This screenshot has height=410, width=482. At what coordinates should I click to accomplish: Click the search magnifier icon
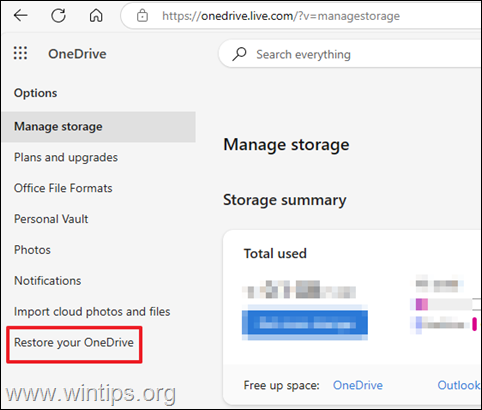pyautogui.click(x=239, y=54)
